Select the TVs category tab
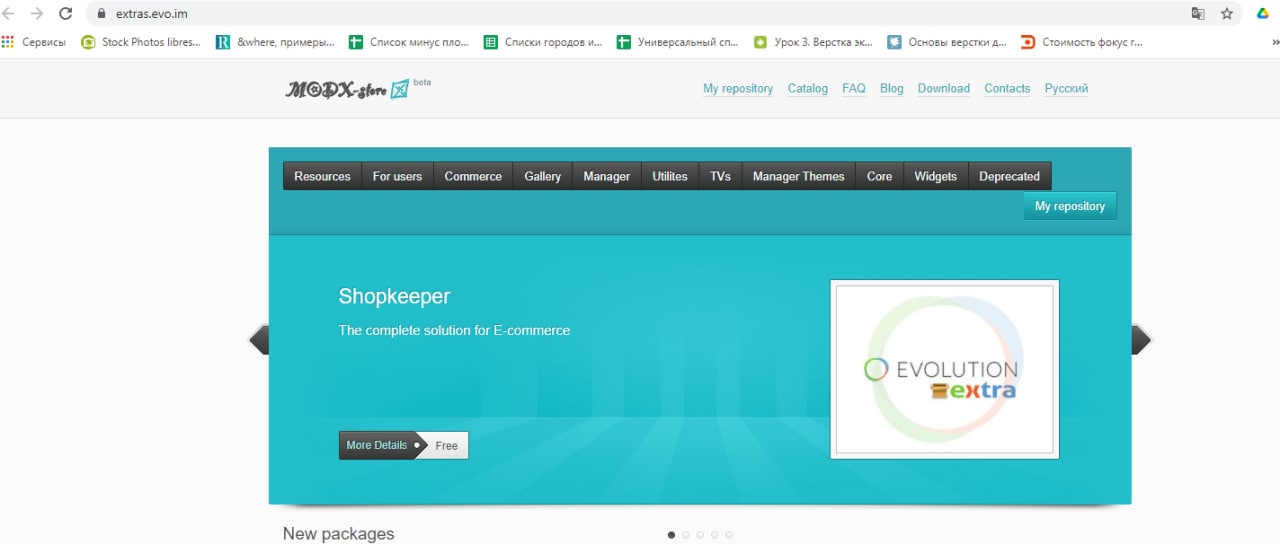Screen dimensions: 1280x544 tap(720, 176)
